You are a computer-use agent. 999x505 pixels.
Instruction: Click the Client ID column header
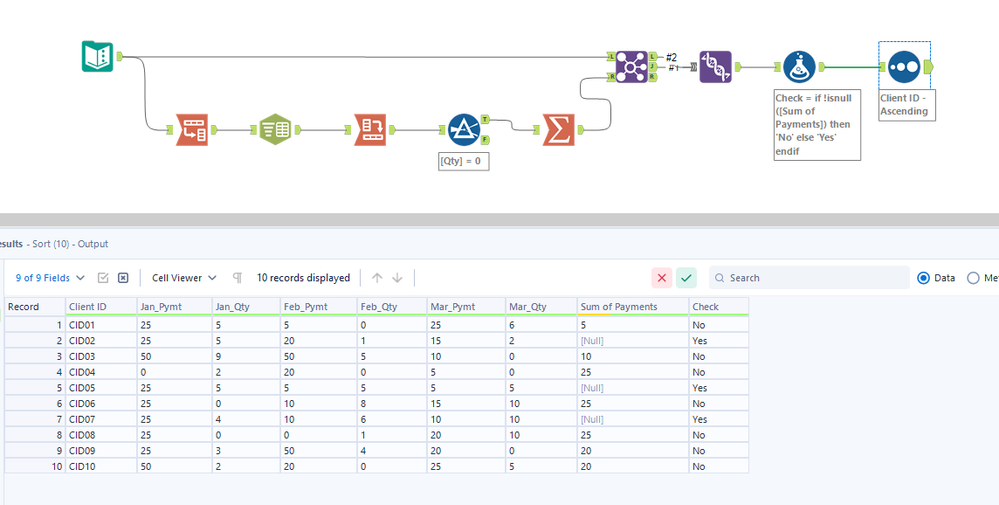(101, 306)
